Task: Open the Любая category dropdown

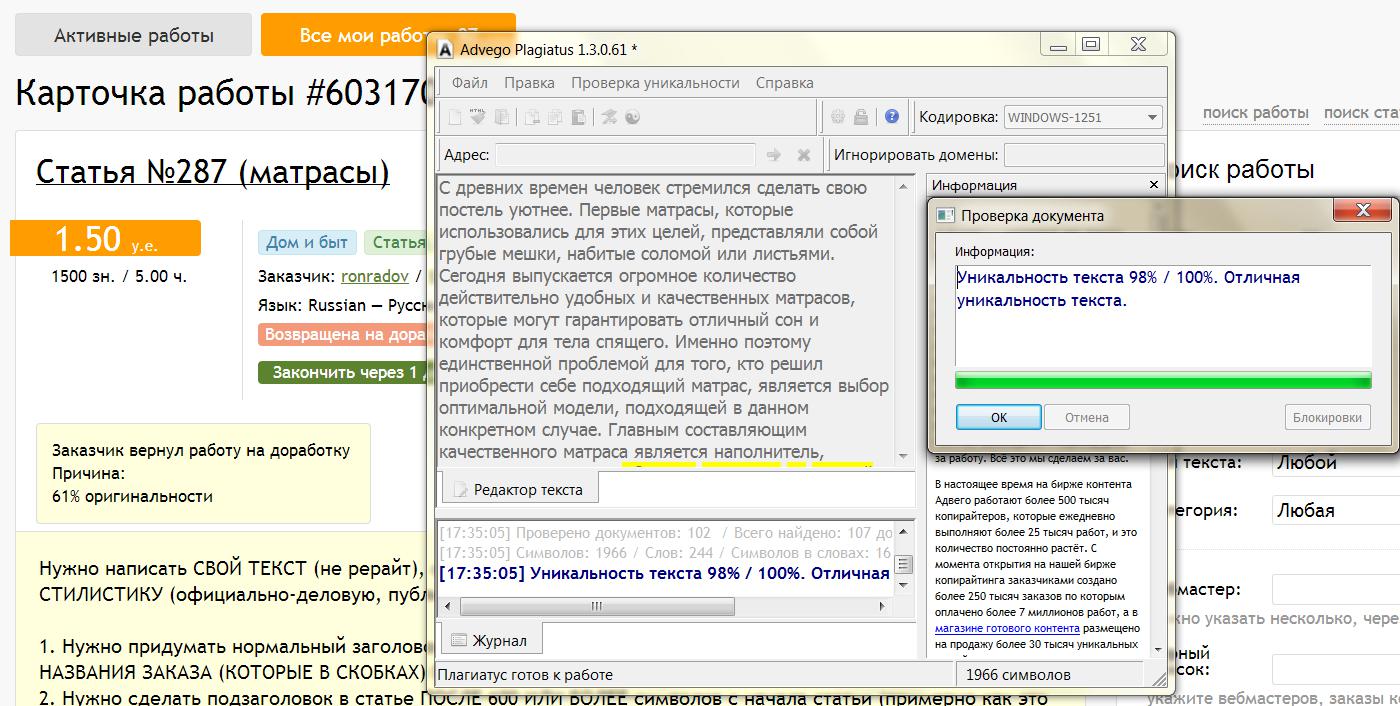Action: (1334, 511)
